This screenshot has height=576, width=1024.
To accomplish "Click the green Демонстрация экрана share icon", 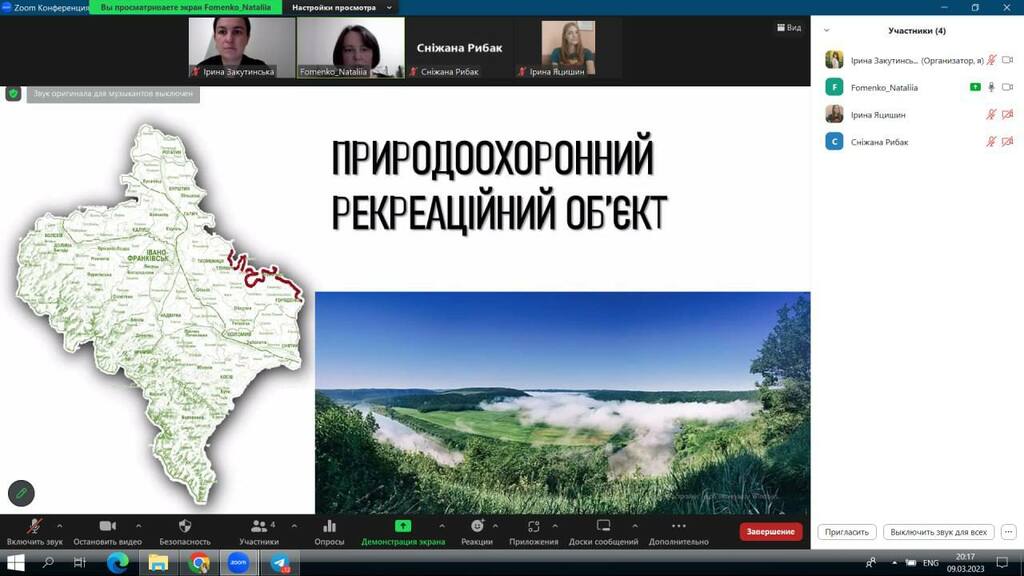I will pos(403,526).
